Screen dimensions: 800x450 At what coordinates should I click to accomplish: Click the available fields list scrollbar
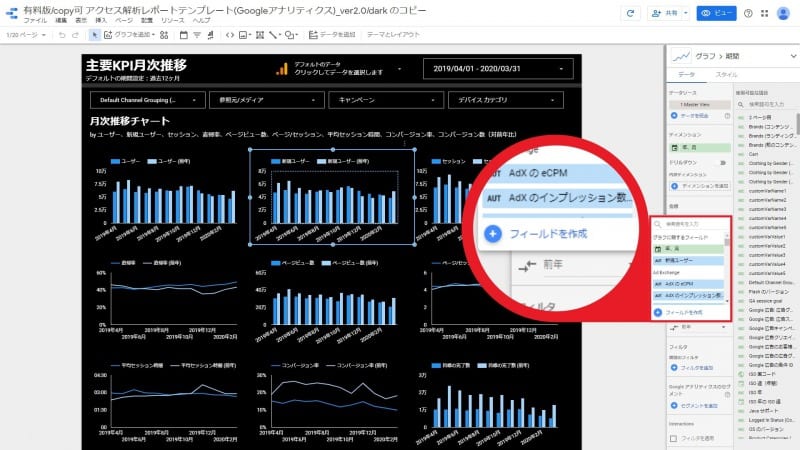[x=797, y=125]
